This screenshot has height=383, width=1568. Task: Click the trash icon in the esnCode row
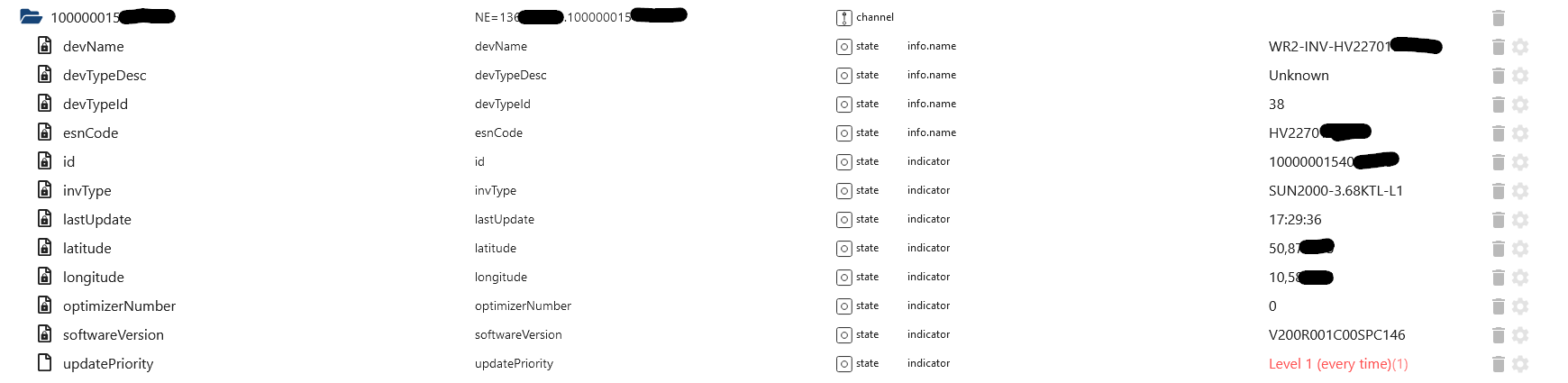point(1498,133)
